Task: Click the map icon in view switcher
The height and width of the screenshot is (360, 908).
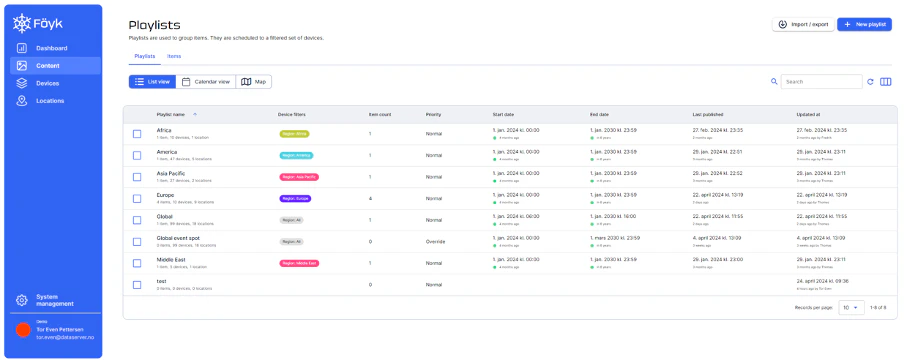Action: (246, 82)
